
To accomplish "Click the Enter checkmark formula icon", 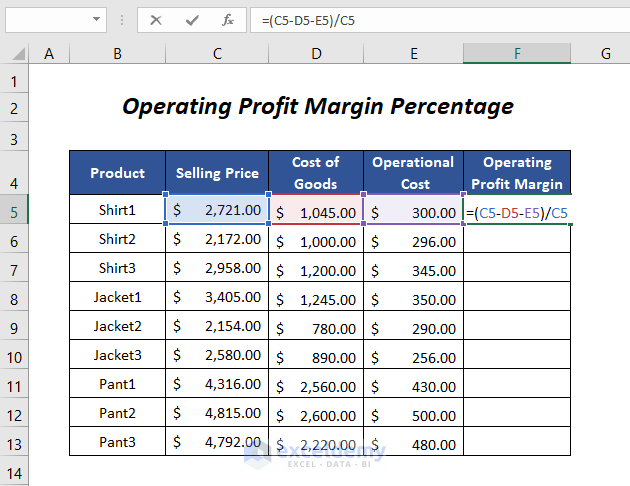I will click(x=191, y=20).
